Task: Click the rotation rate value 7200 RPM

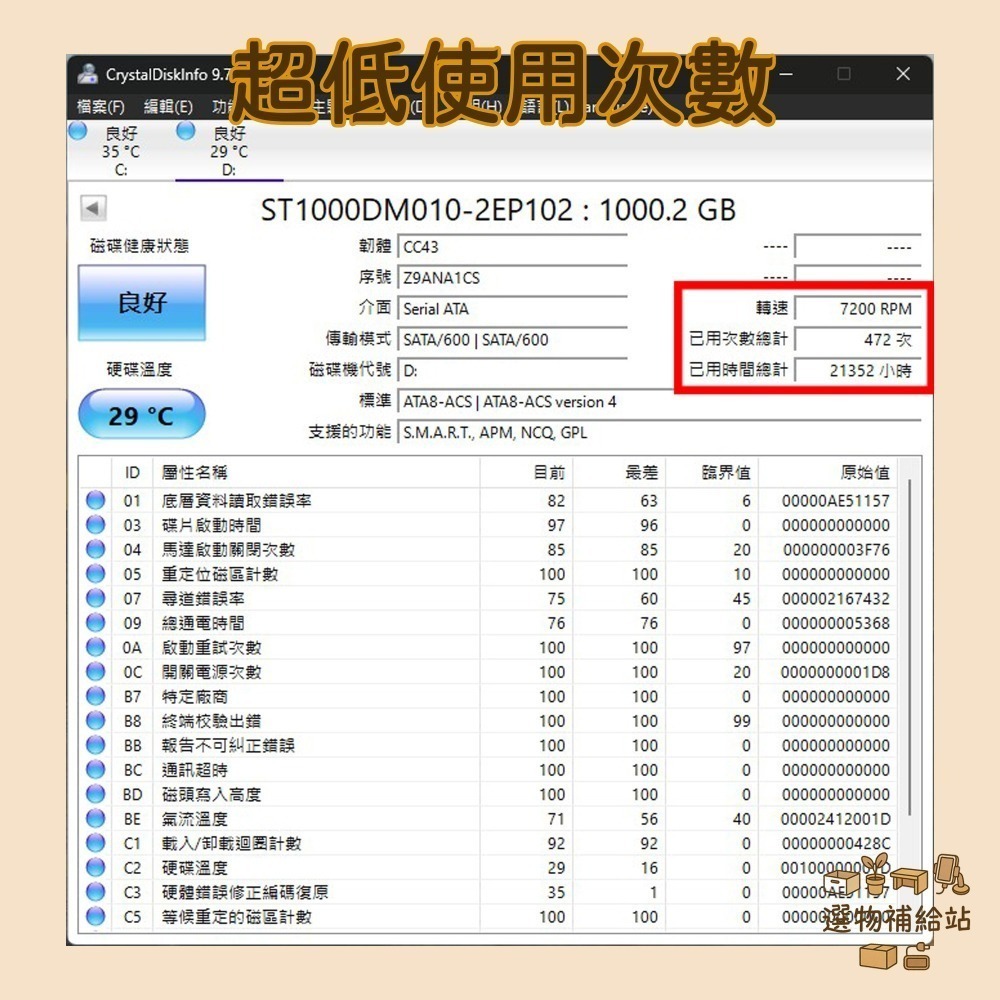Action: (858, 309)
